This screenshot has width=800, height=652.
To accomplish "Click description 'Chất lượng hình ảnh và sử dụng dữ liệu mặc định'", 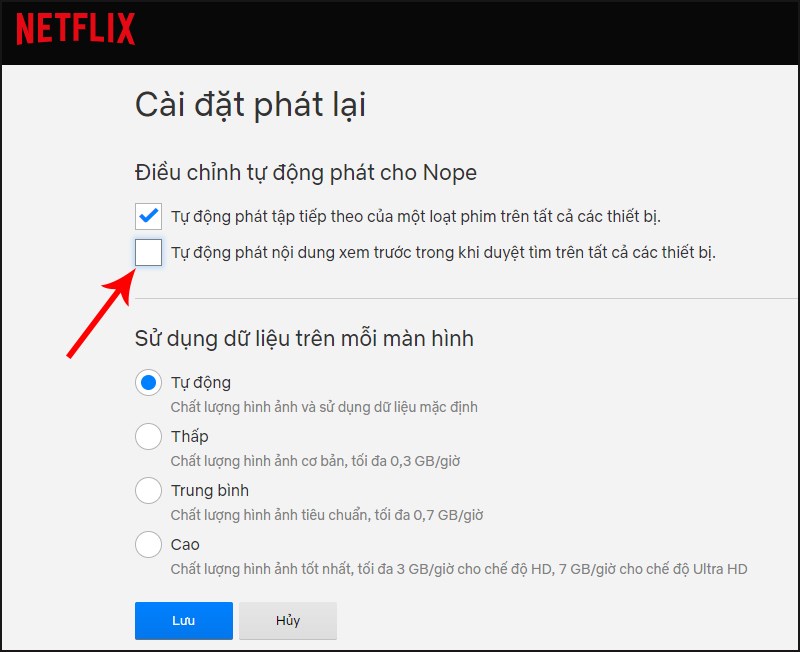I will point(324,408).
